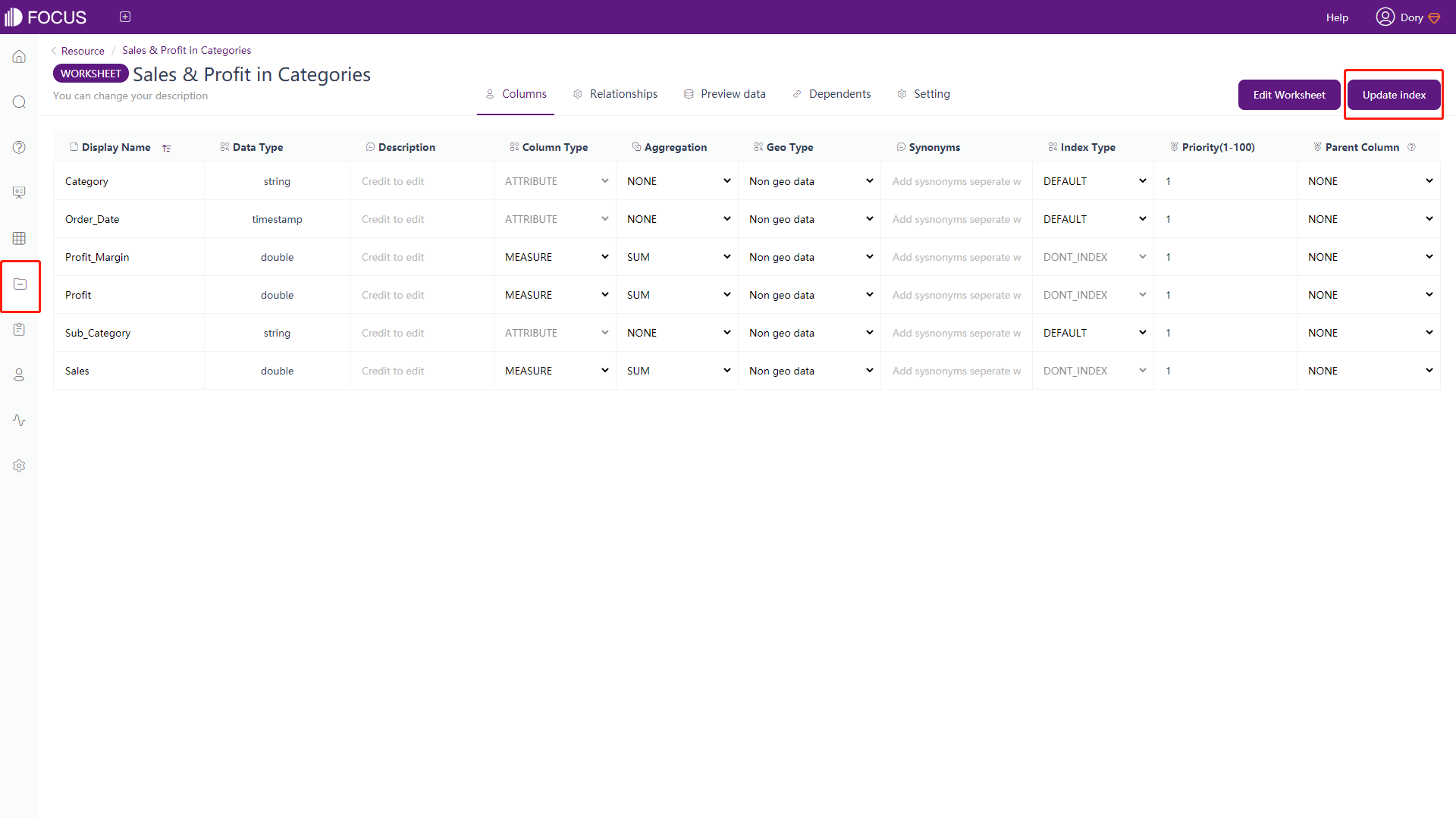The width and height of the screenshot is (1456, 818).
Task: Open Geo Type dropdown for Order_Date
Action: [810, 219]
